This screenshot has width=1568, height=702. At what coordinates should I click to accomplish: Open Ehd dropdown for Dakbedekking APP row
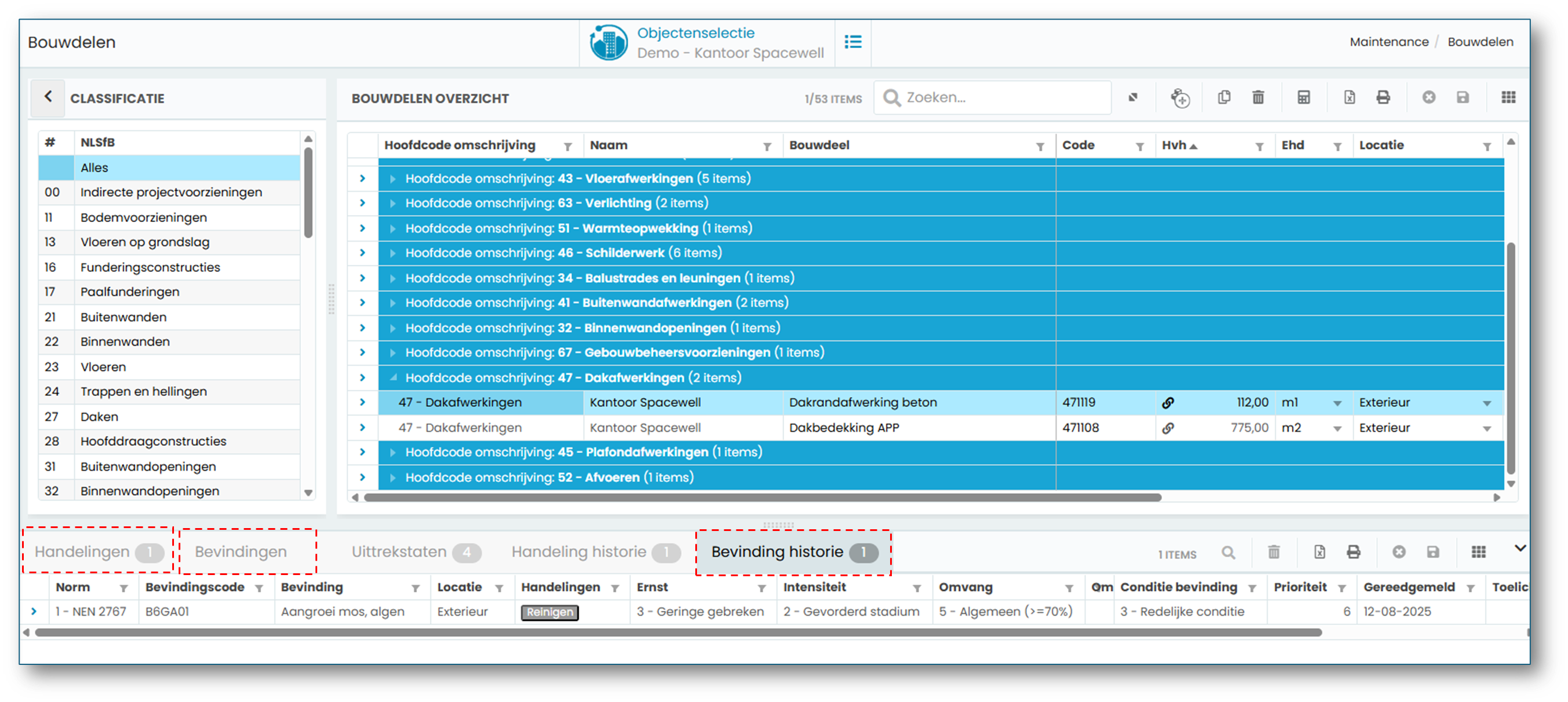1337,429
